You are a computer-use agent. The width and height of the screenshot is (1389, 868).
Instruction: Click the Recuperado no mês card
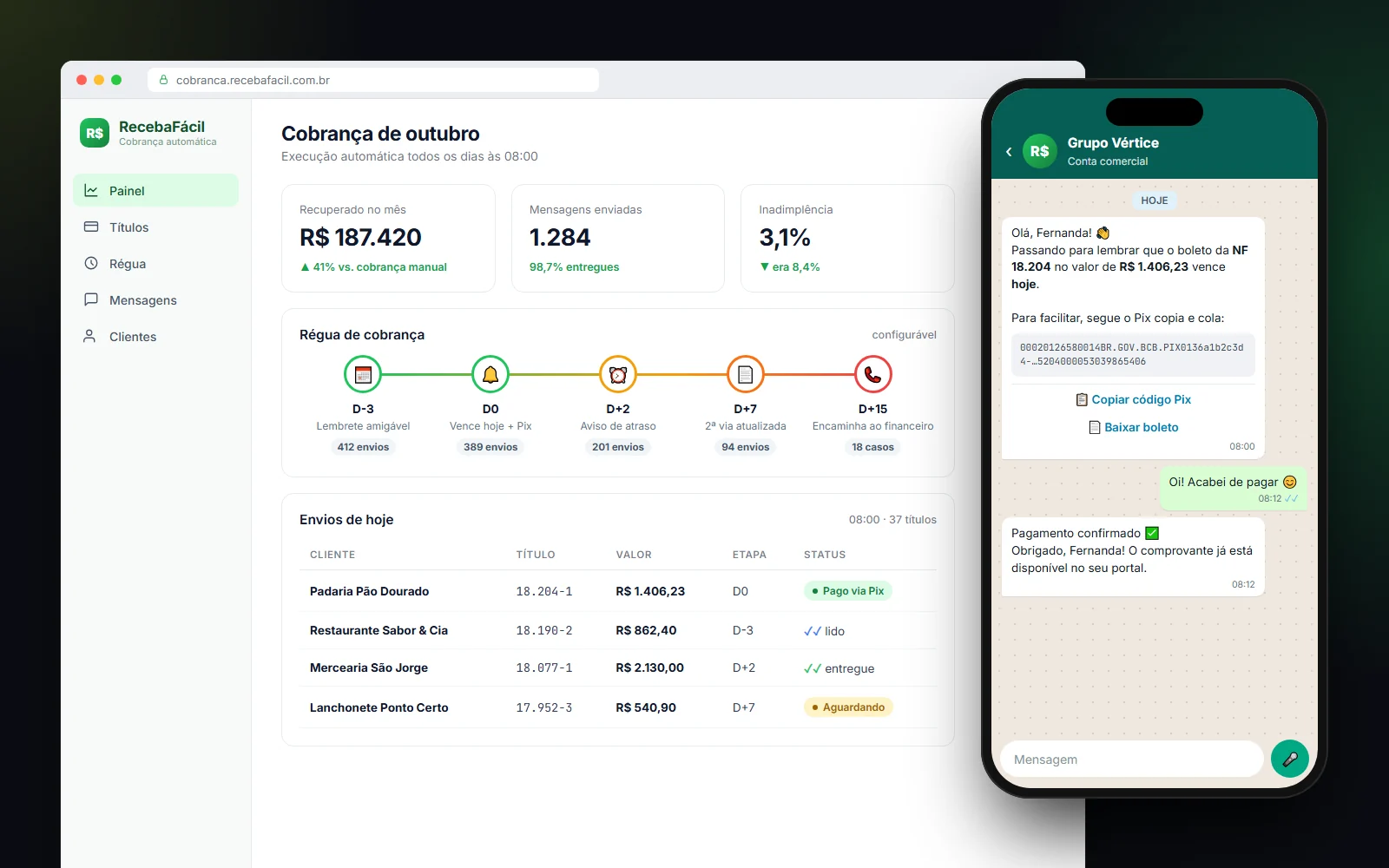[388, 238]
